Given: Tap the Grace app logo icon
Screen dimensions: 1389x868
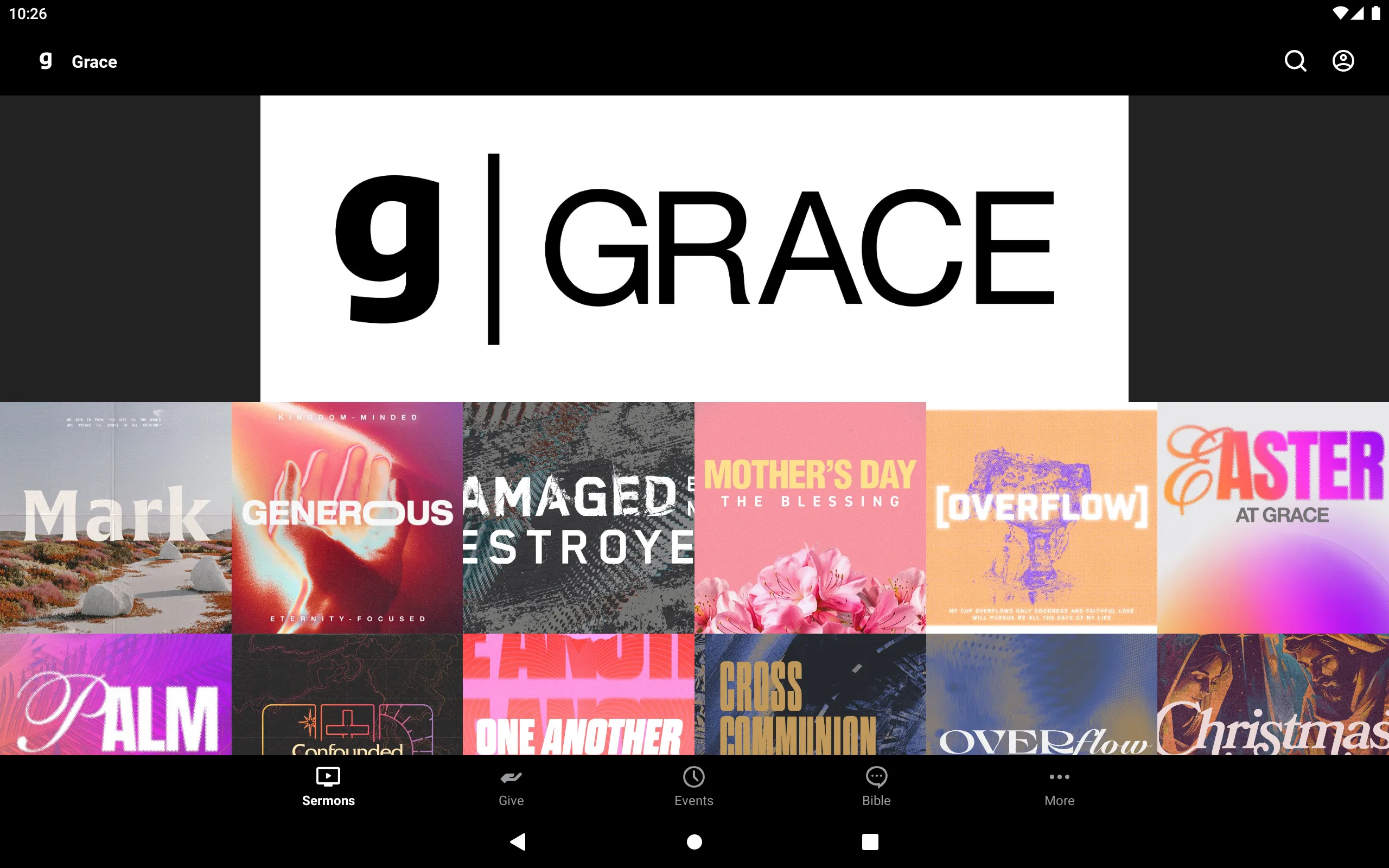Looking at the screenshot, I should pos(46,61).
